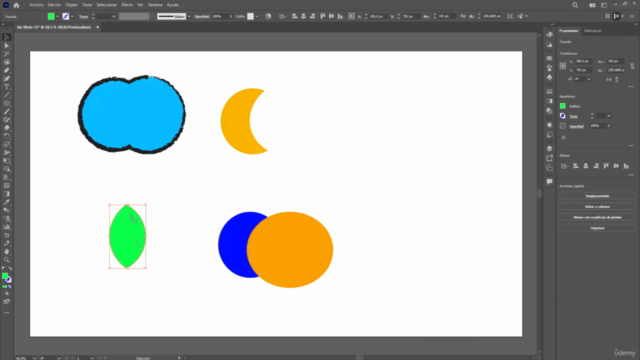640x360 pixels.
Task: Select the Eyedropper tool
Action: [x=7, y=202]
